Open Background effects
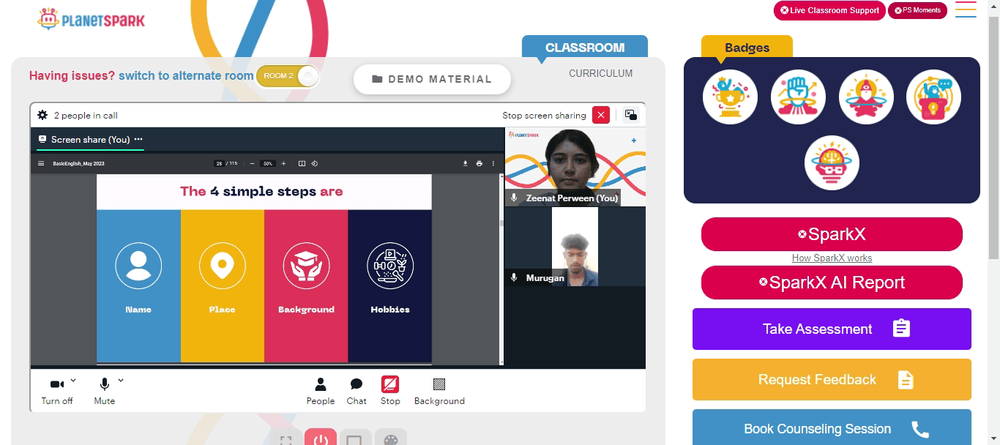Image resolution: width=1000 pixels, height=445 pixels. (x=439, y=391)
